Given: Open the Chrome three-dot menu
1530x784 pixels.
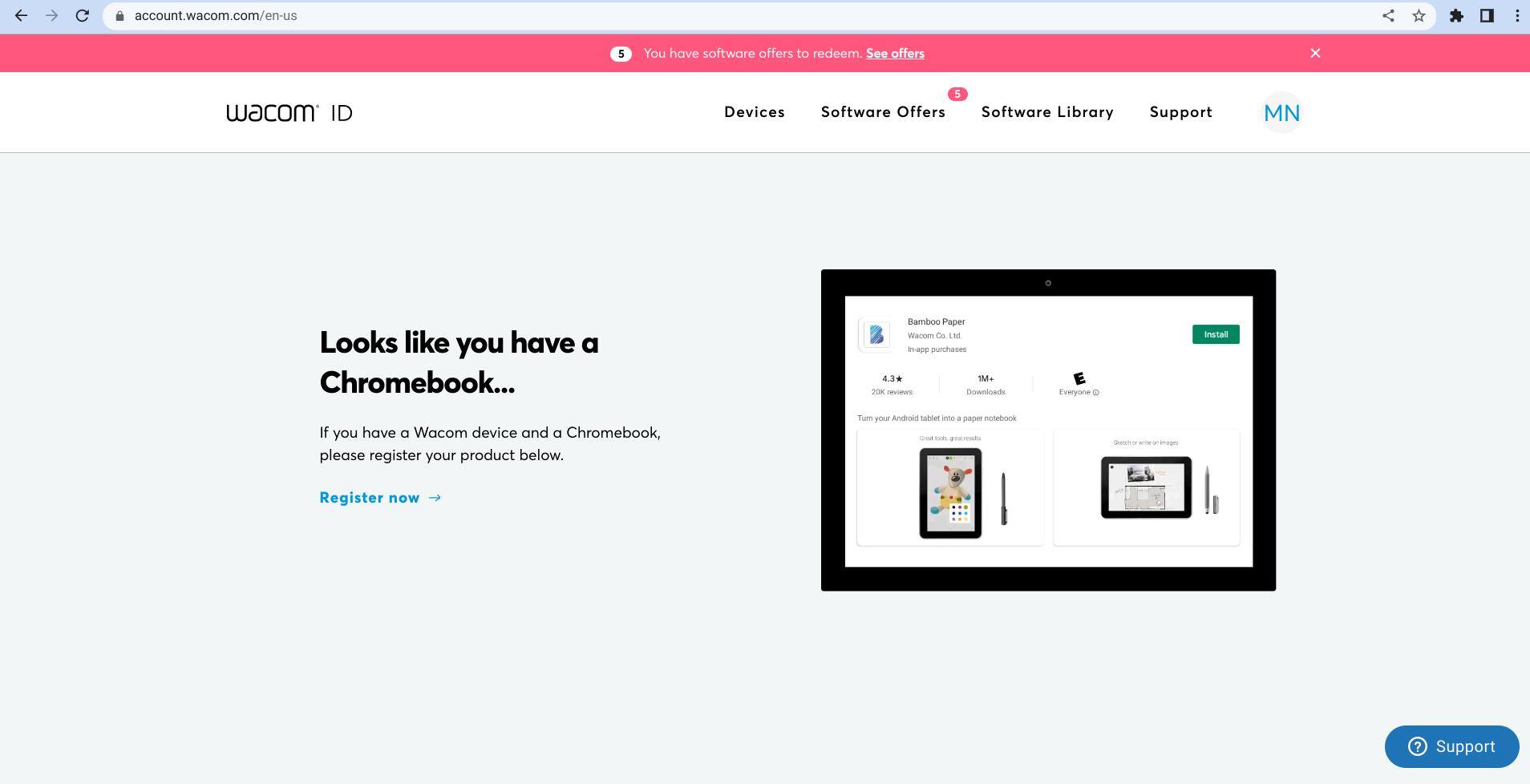Looking at the screenshot, I should (1516, 16).
